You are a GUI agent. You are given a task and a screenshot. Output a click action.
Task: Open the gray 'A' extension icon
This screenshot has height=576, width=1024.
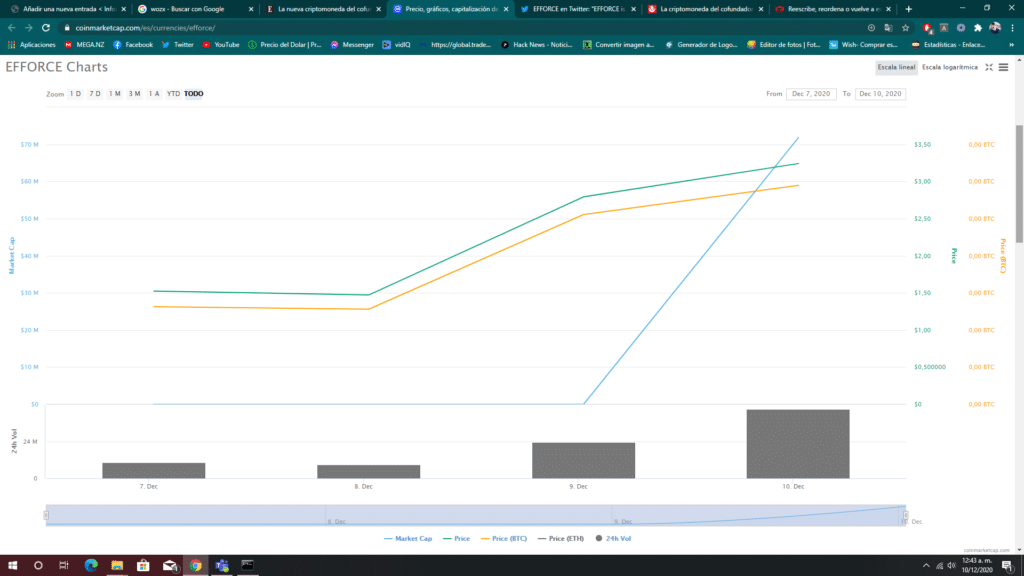click(x=944, y=28)
